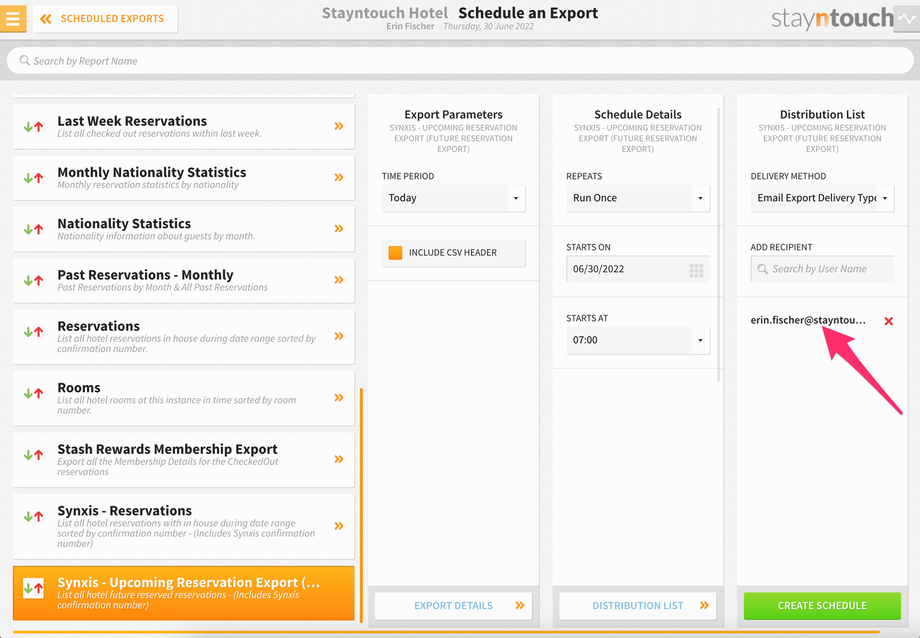
Task: Click the erin.fischer@stayntou... recipient entry
Action: click(808, 320)
